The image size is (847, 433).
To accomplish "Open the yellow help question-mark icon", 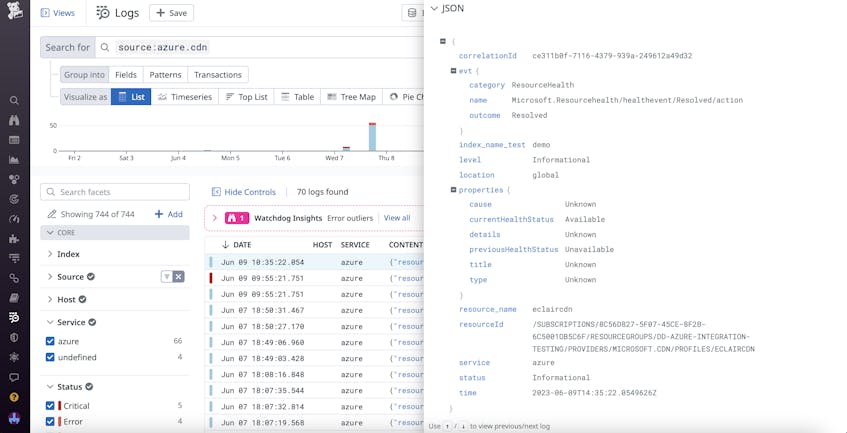I will coord(15,397).
